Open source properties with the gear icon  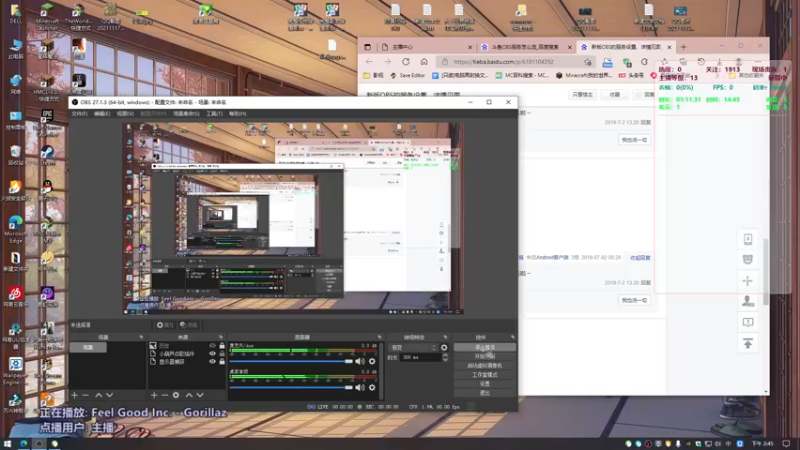176,395
